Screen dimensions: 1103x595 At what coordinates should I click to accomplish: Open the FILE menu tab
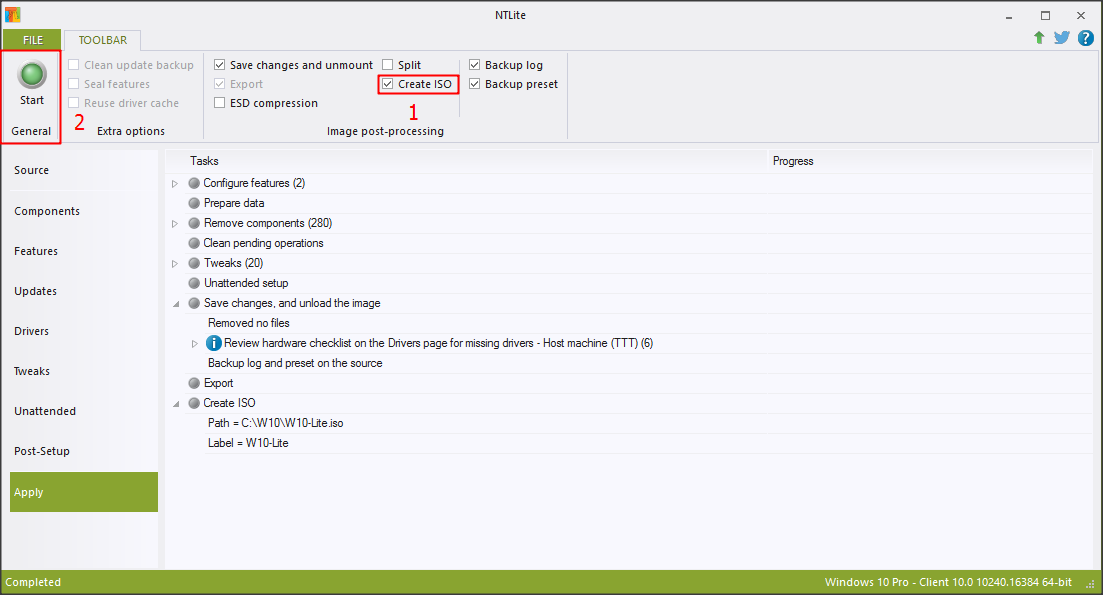tap(33, 40)
